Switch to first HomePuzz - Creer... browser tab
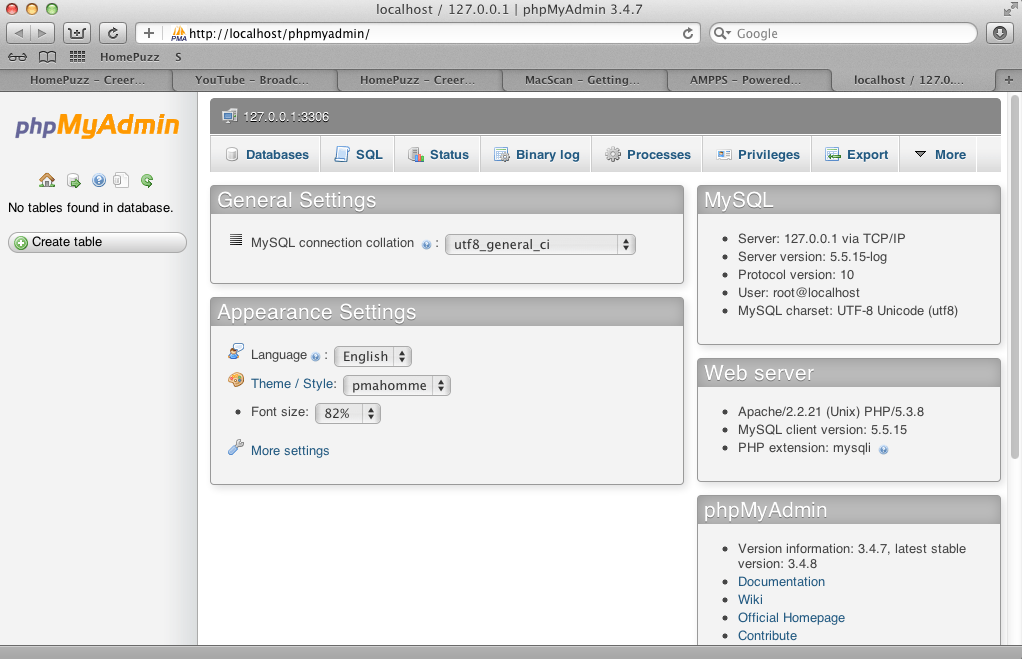Viewport: 1022px width, 659px height. [87, 80]
